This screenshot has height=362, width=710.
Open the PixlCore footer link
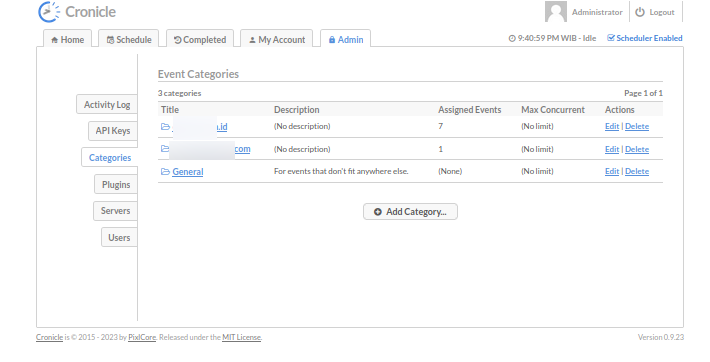pyautogui.click(x=142, y=337)
